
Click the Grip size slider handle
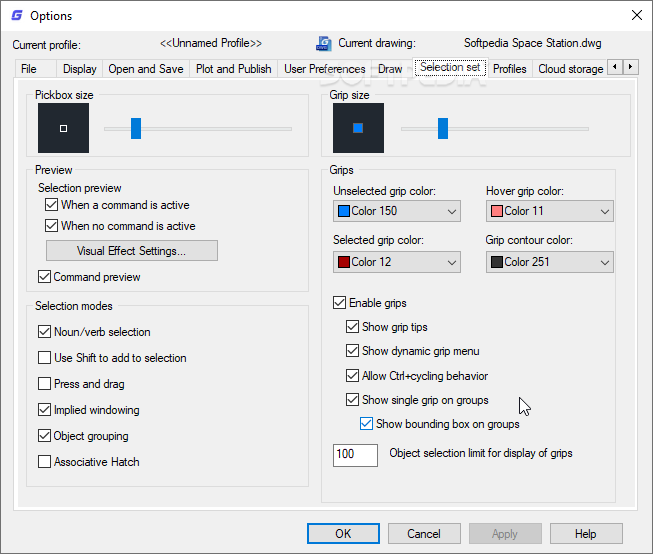pyautogui.click(x=443, y=128)
